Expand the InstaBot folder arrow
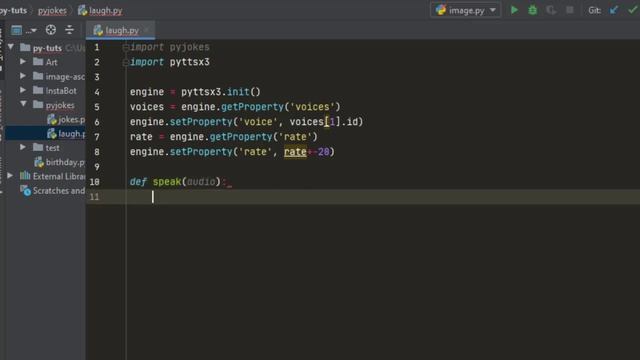640x360 pixels. coord(23,90)
